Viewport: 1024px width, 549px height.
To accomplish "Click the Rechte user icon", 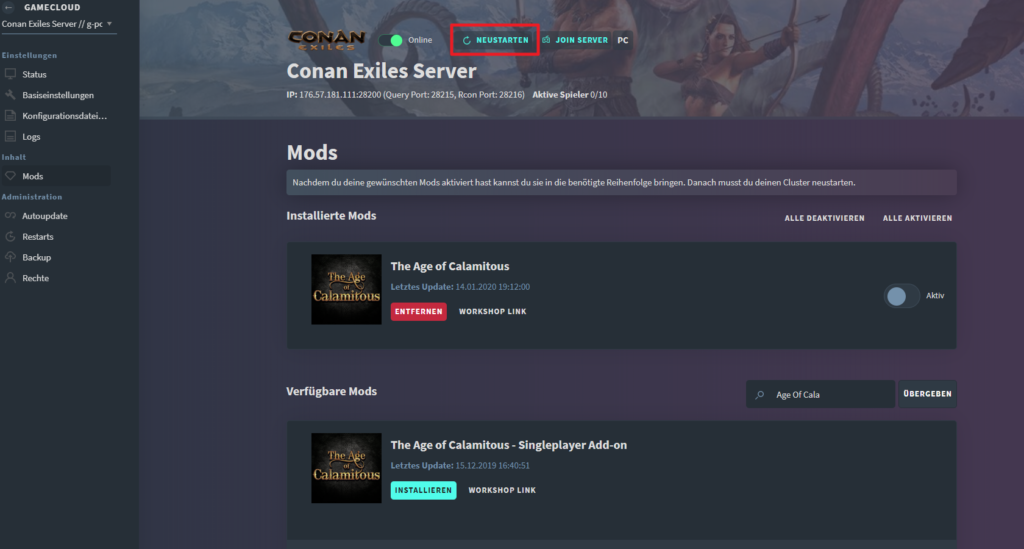I will 10,277.
